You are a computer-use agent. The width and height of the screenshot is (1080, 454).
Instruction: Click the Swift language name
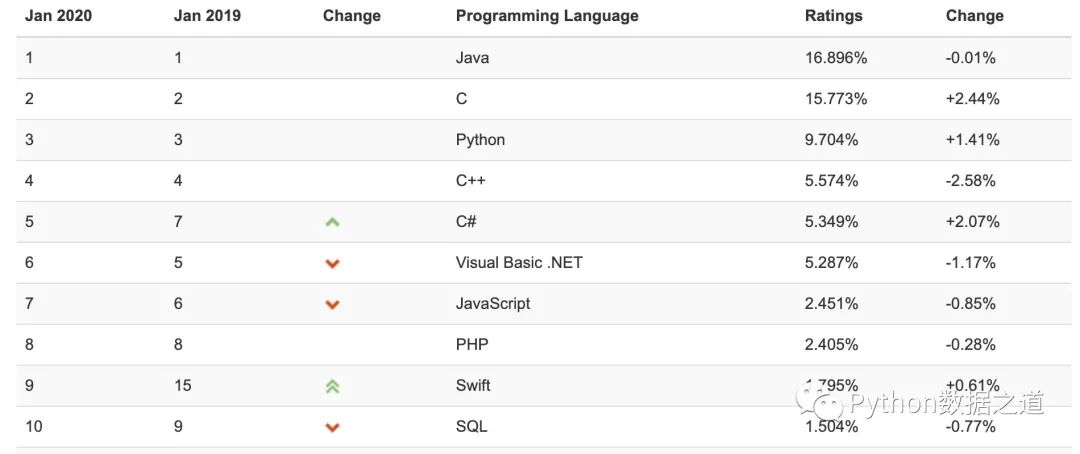[x=473, y=385]
